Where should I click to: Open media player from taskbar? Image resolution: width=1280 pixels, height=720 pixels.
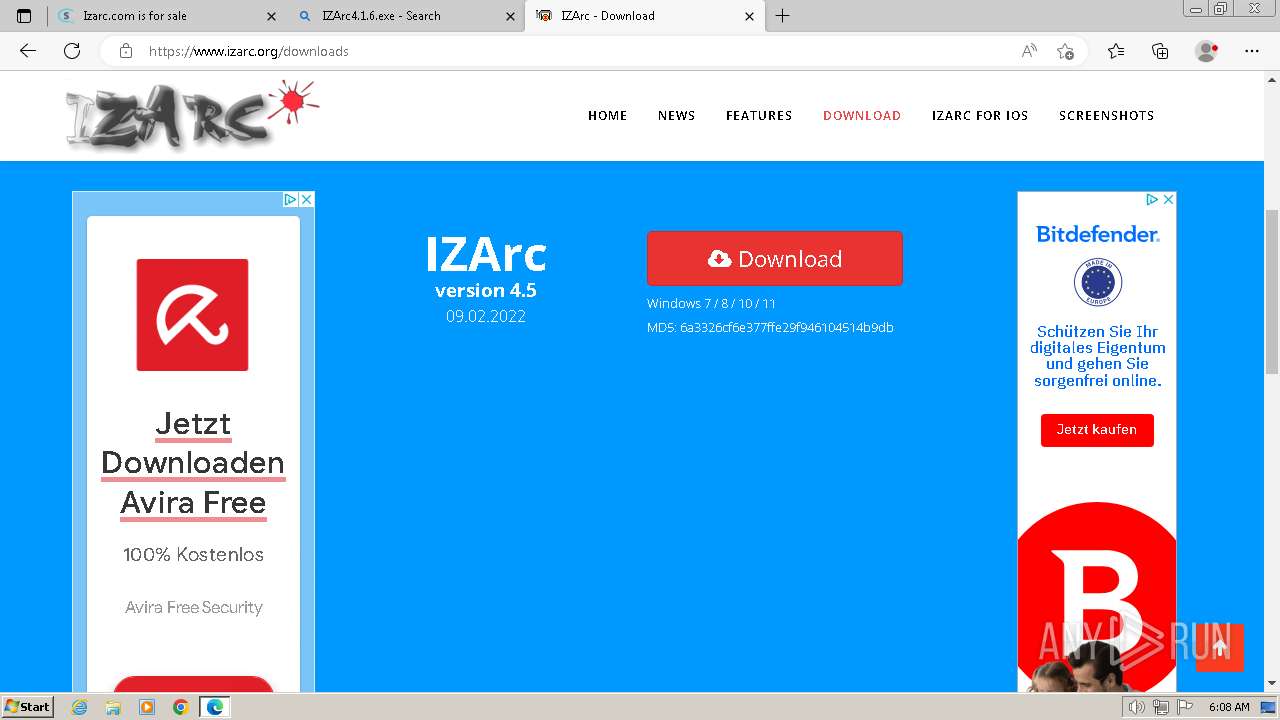tap(147, 707)
